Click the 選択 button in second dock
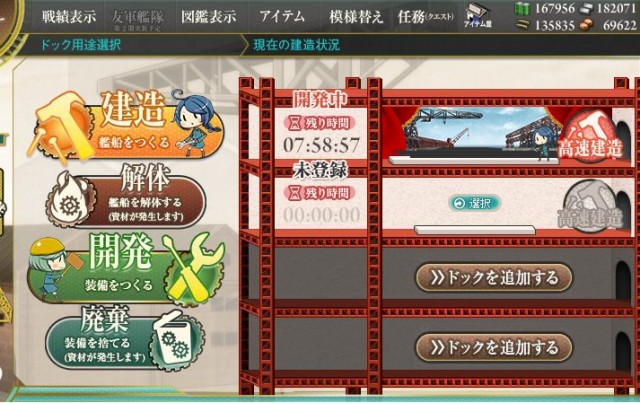640x403 pixels. coord(475,203)
